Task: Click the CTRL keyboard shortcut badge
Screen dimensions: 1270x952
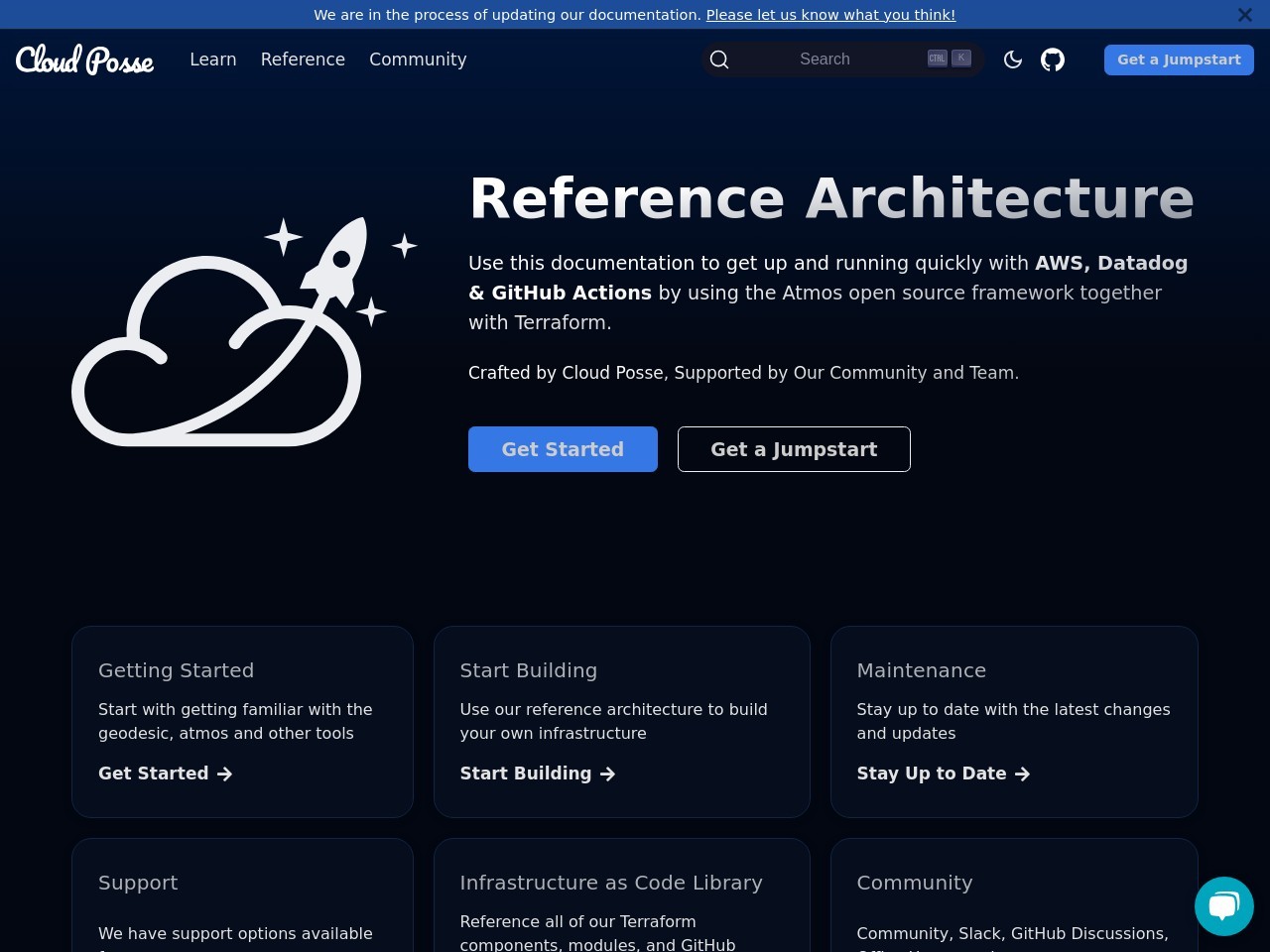Action: pyautogui.click(x=938, y=59)
